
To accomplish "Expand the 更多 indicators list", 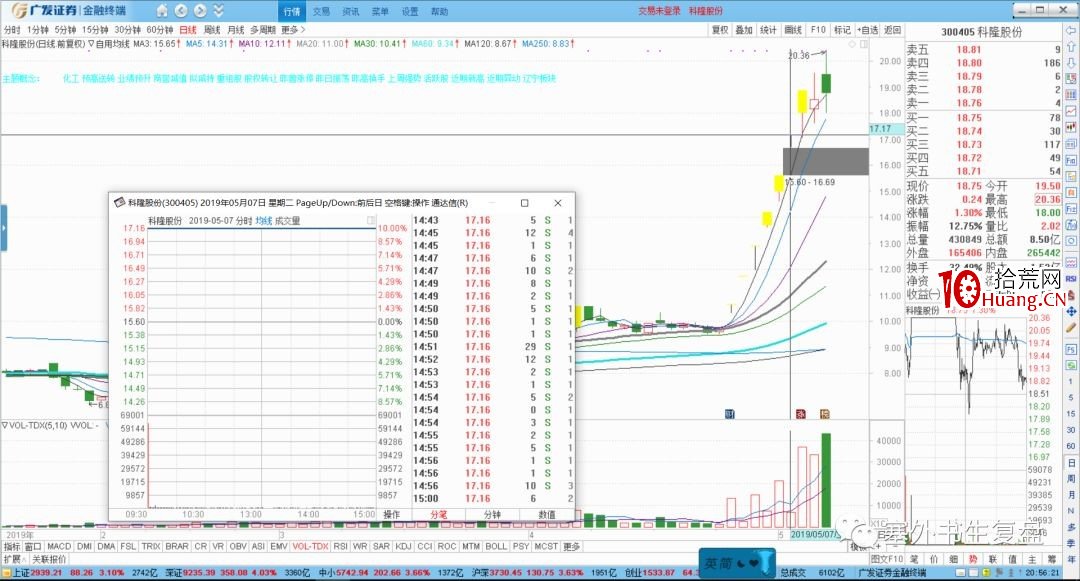I will click(572, 546).
